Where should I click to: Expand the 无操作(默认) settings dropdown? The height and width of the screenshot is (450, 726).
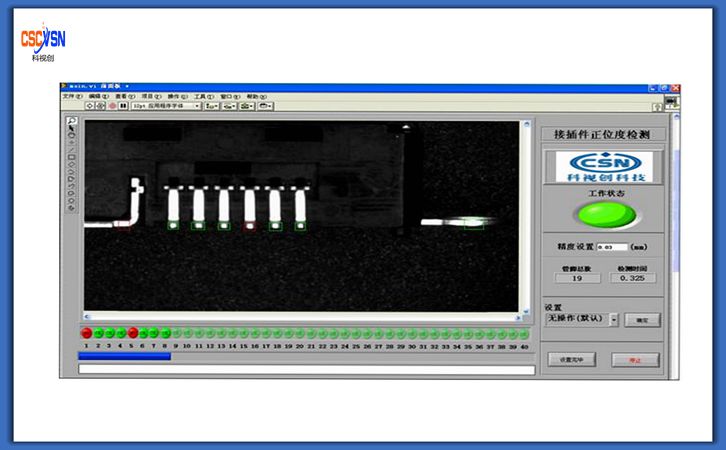(613, 319)
